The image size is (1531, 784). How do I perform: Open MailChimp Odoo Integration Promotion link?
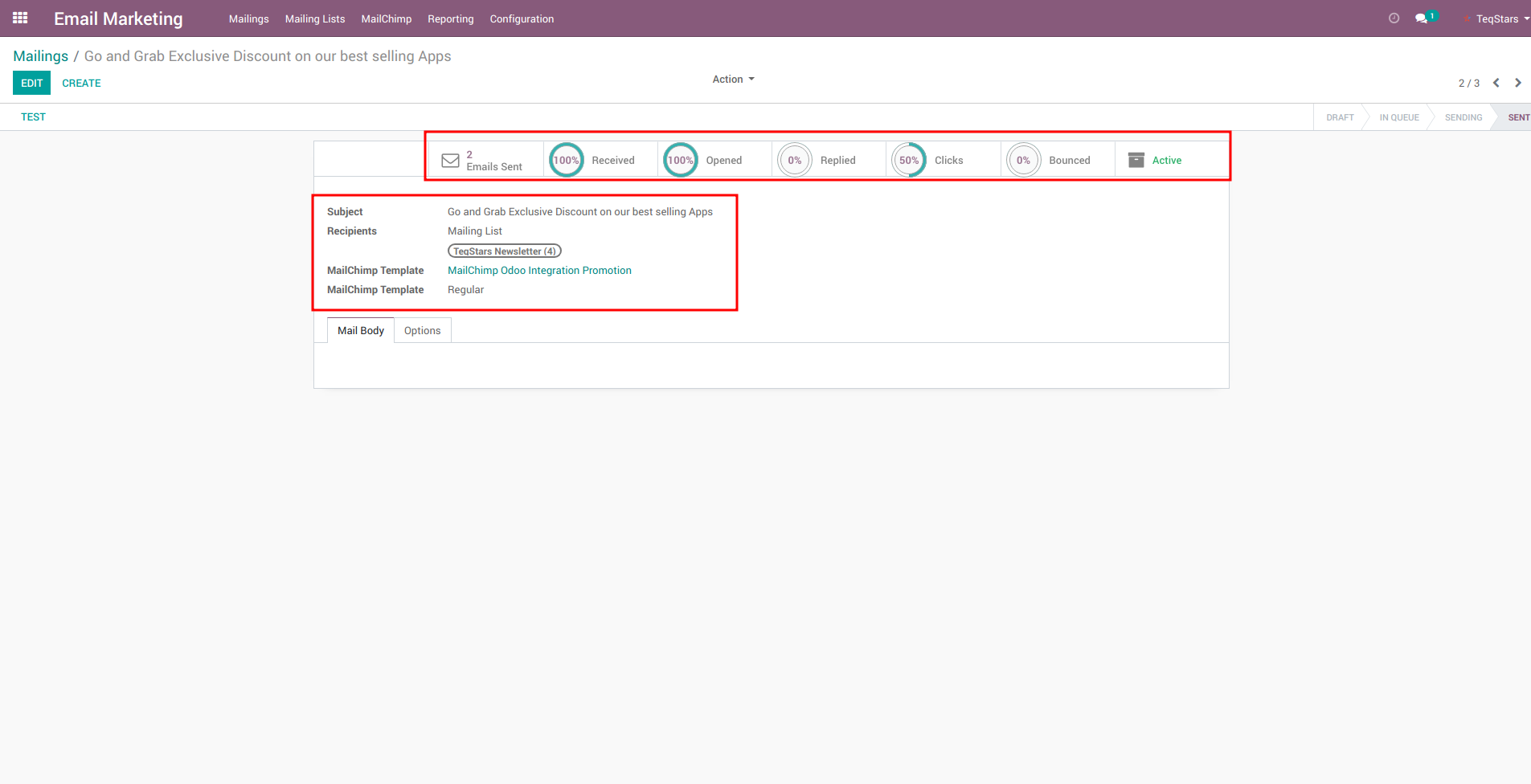tap(539, 271)
